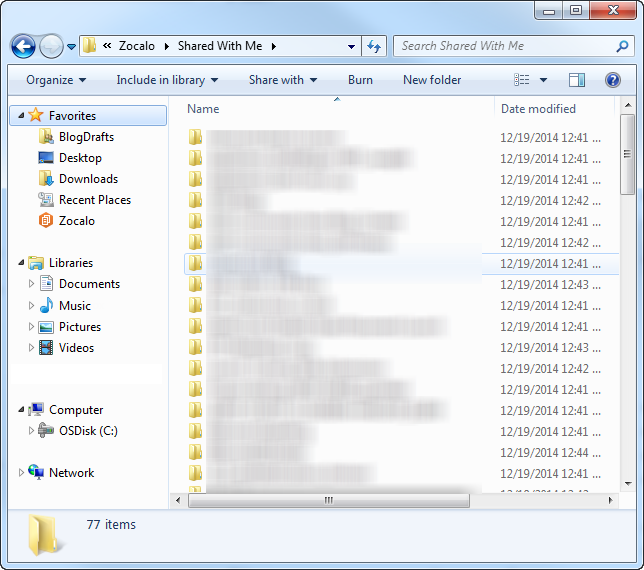Toggle the preview pane icon
The image size is (644, 570).
click(x=577, y=80)
